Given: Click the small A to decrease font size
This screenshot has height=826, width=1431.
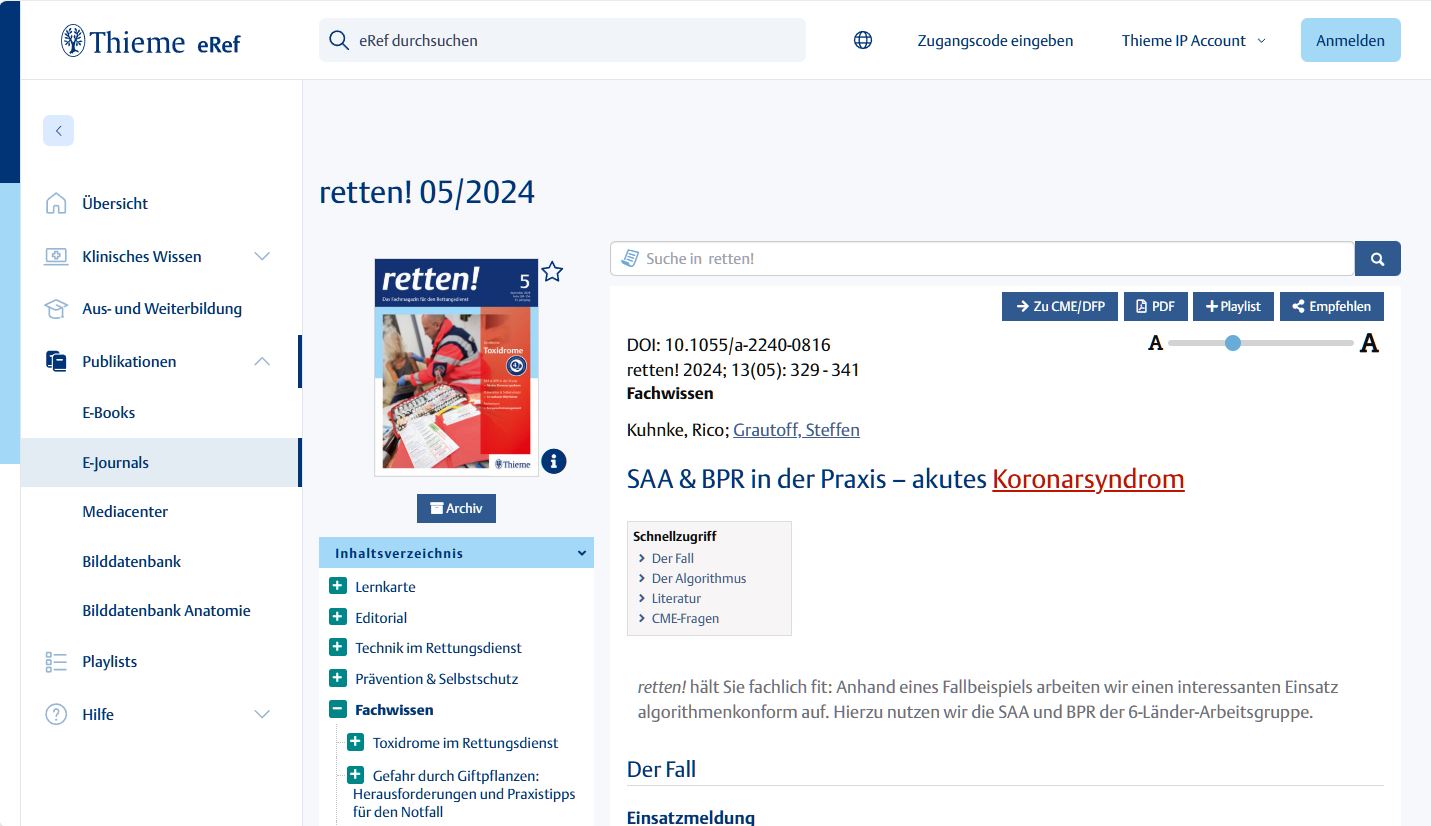Looking at the screenshot, I should [x=1156, y=344].
